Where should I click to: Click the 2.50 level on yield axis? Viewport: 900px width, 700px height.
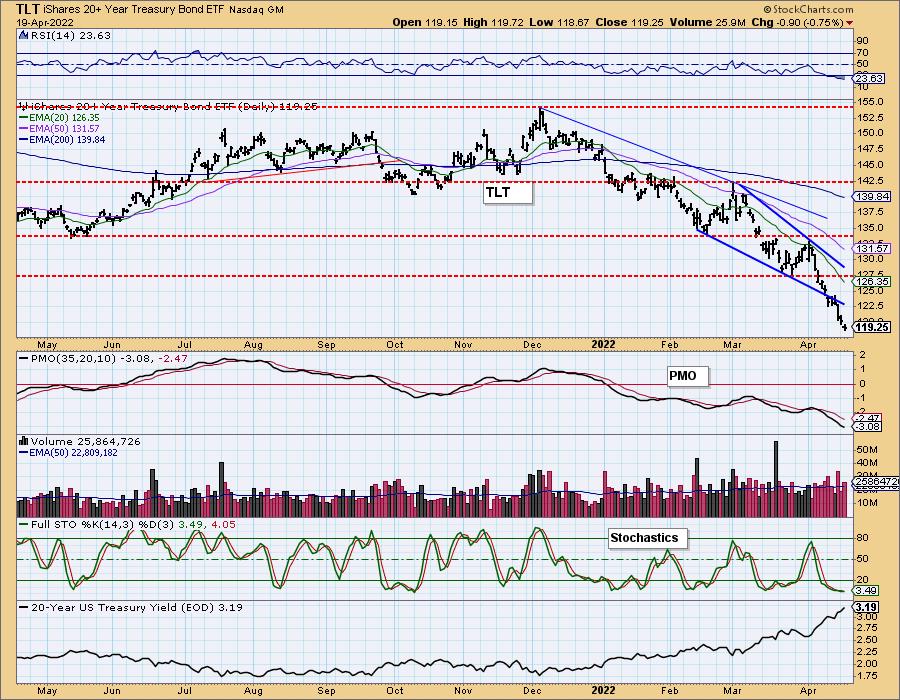pos(867,640)
